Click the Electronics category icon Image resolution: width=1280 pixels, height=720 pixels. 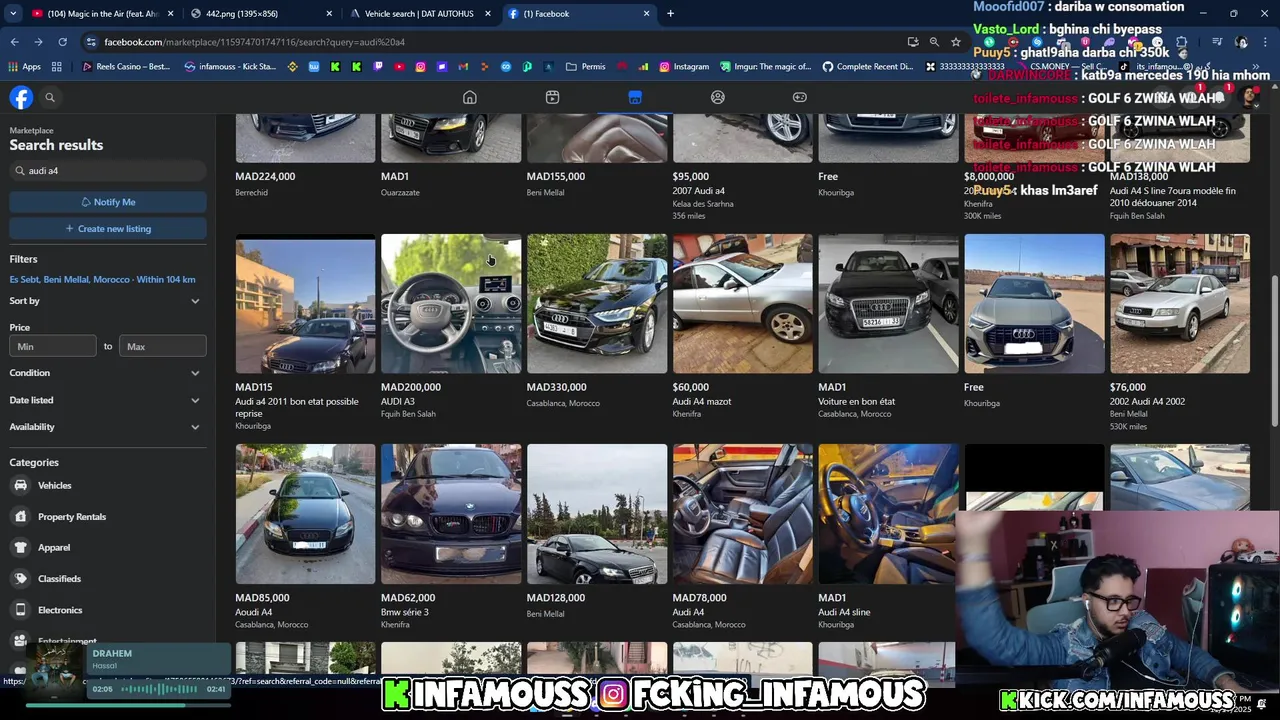click(20, 610)
